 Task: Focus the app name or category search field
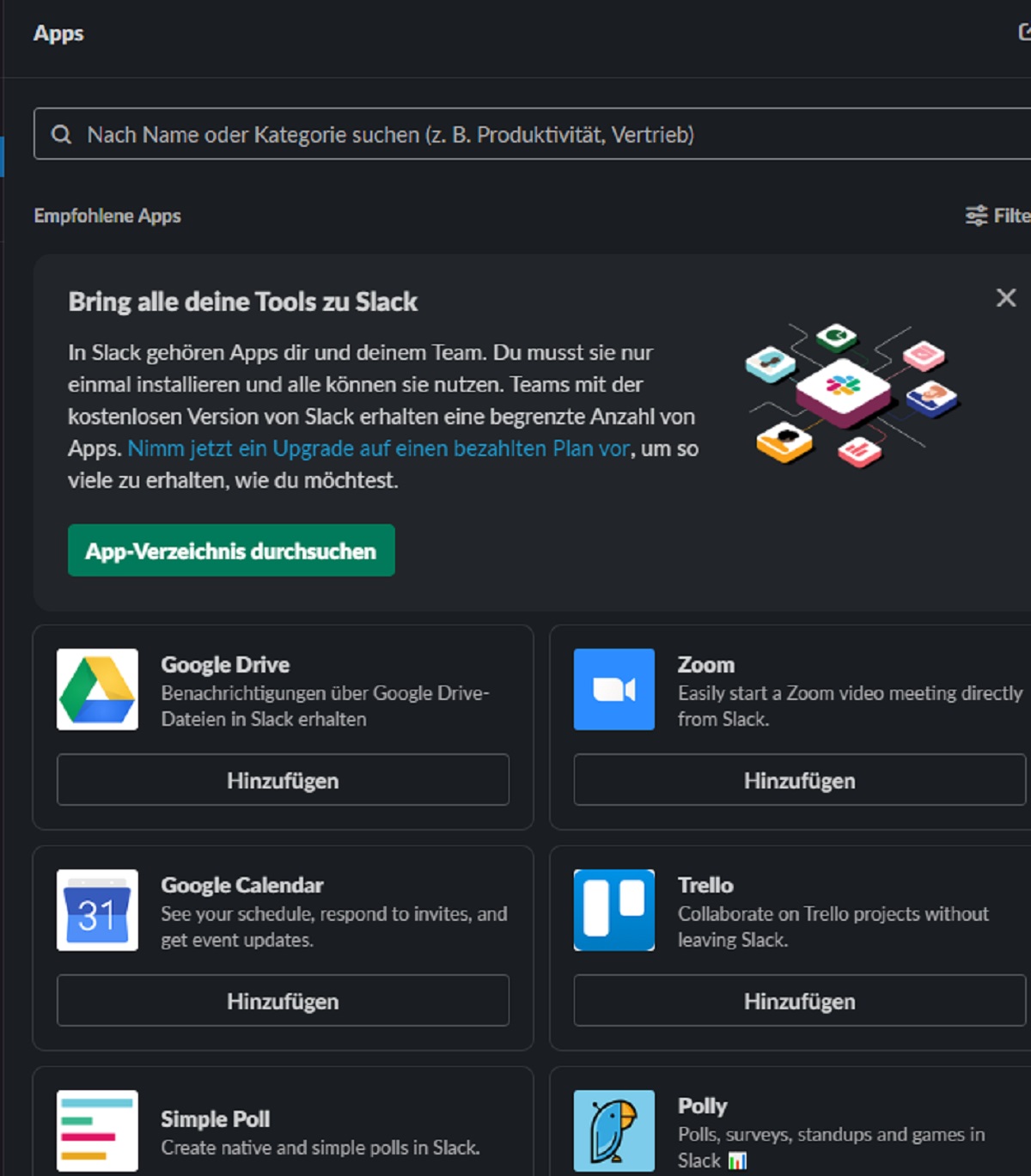tap(532, 134)
